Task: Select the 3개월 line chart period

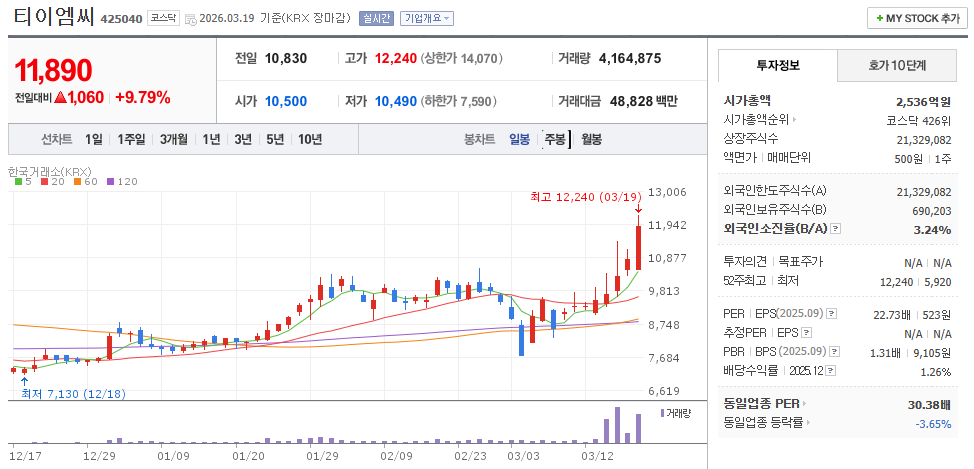Action: point(173,139)
